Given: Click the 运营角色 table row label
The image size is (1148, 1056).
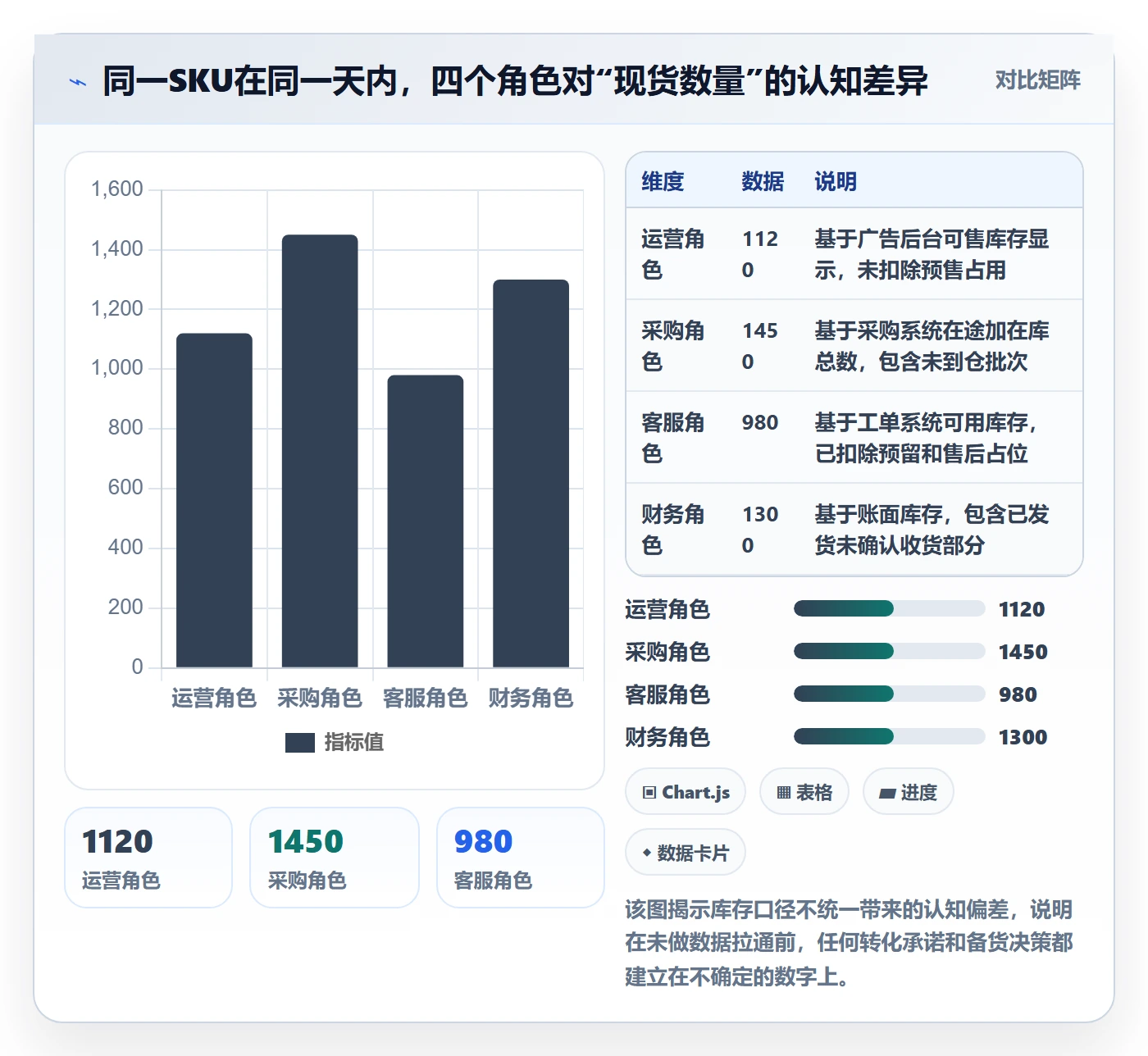Looking at the screenshot, I should pyautogui.click(x=673, y=254).
